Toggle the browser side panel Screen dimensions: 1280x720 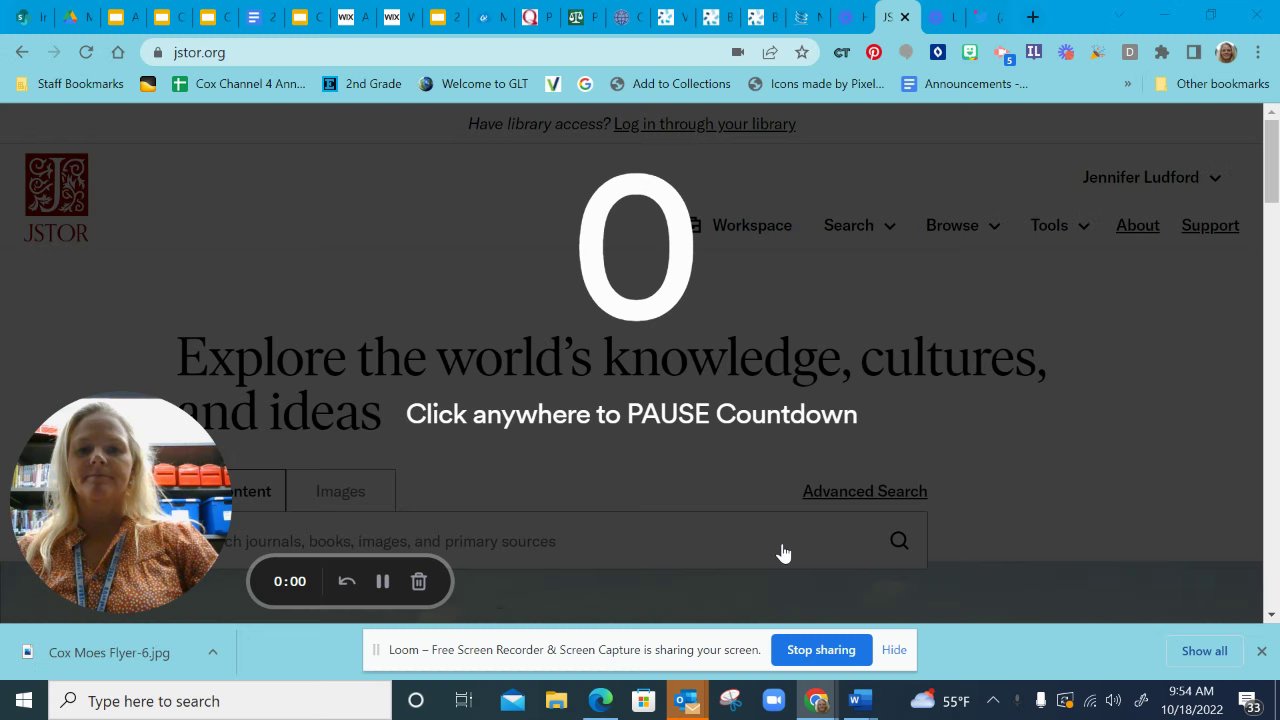[1193, 52]
